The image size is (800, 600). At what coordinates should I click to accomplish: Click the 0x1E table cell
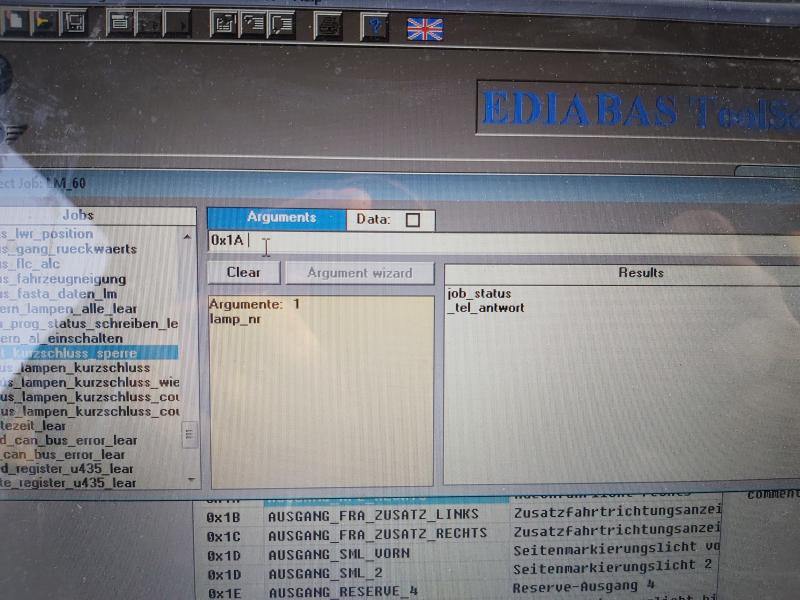click(x=224, y=593)
